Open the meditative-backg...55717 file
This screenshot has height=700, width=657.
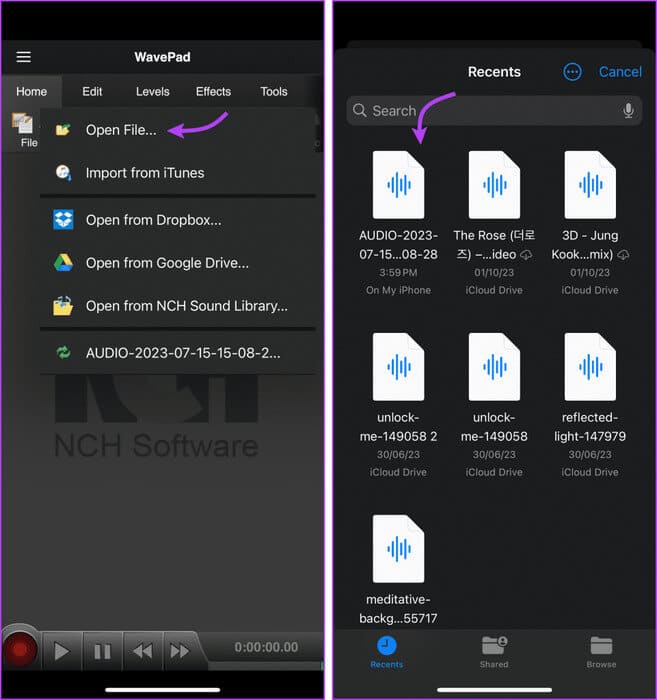tap(398, 570)
